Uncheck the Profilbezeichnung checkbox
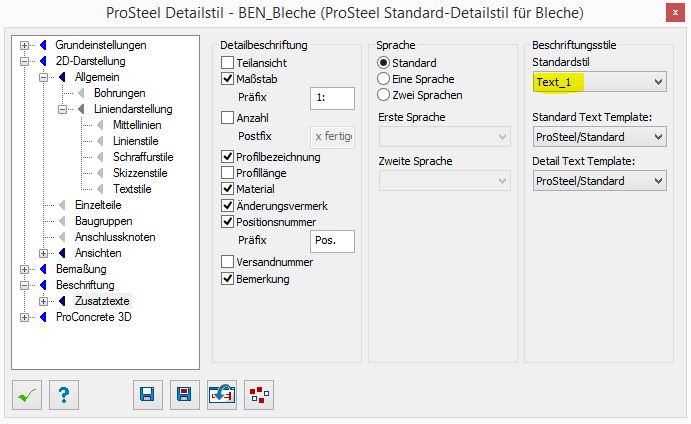Image resolution: width=691 pixels, height=424 pixels. point(227,156)
